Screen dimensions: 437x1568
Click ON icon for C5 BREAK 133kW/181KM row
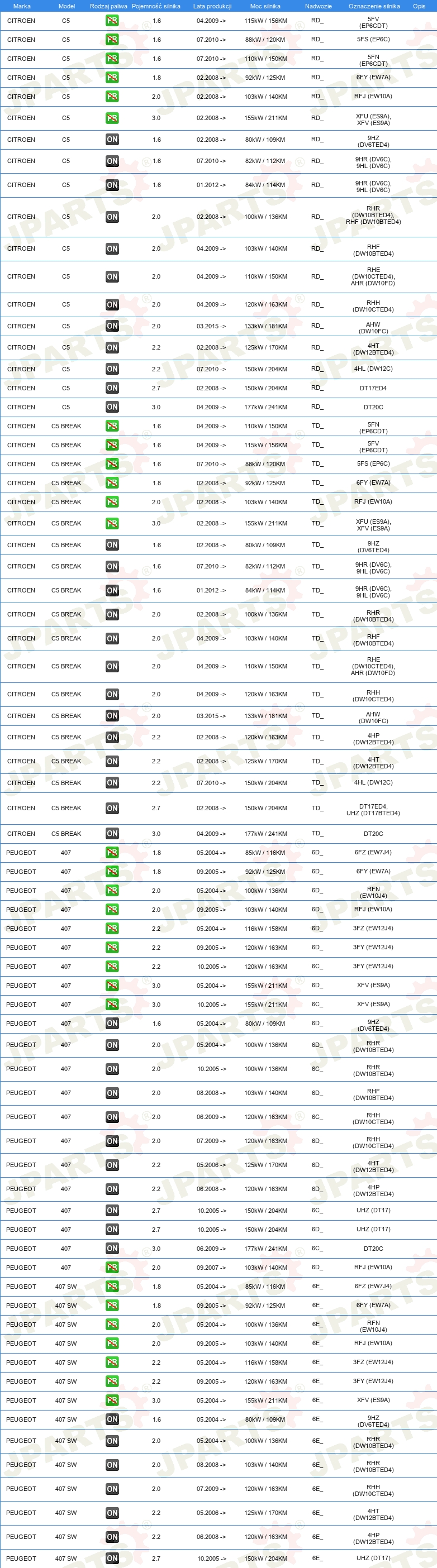click(112, 716)
